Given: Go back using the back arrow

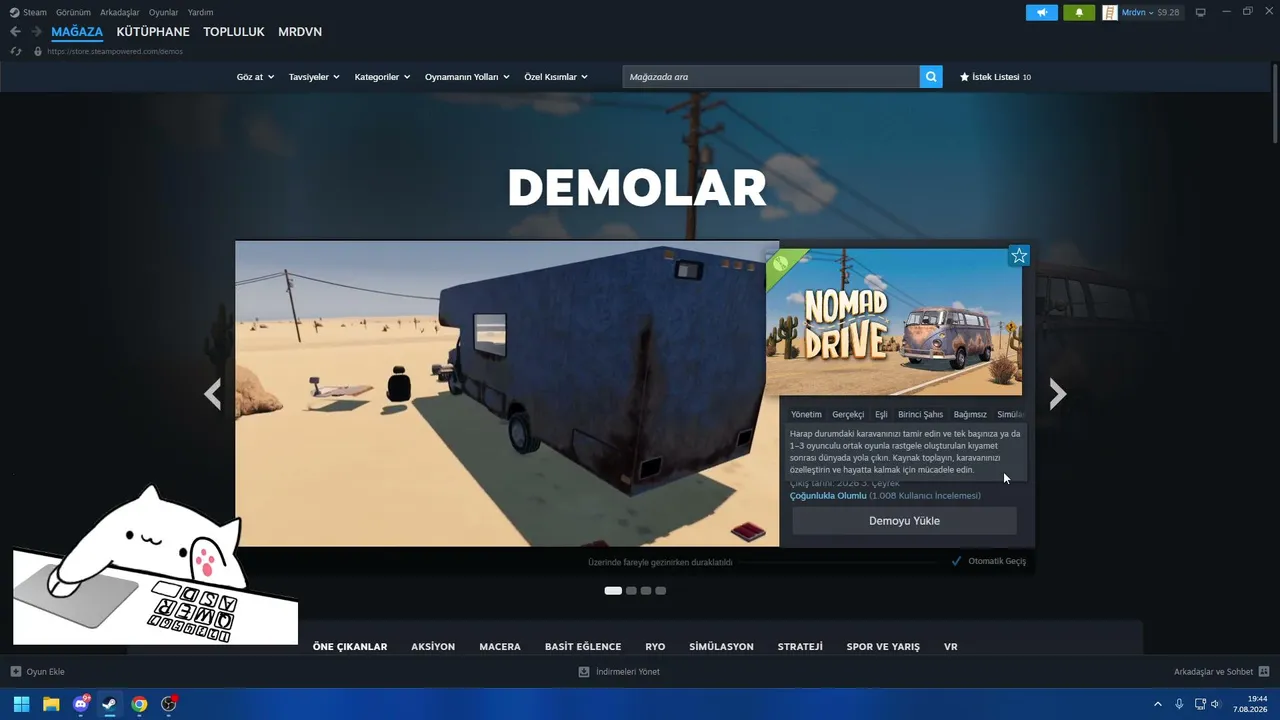Looking at the screenshot, I should click(15, 32).
